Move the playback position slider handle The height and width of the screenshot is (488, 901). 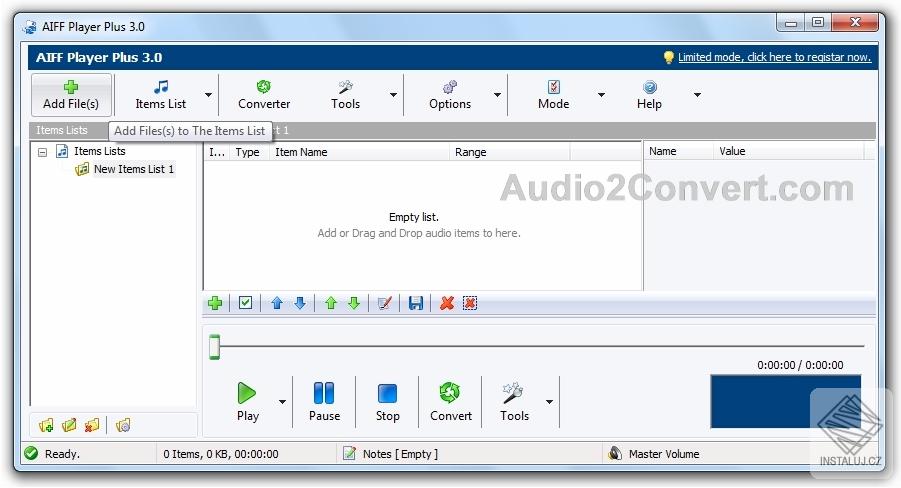tap(214, 347)
